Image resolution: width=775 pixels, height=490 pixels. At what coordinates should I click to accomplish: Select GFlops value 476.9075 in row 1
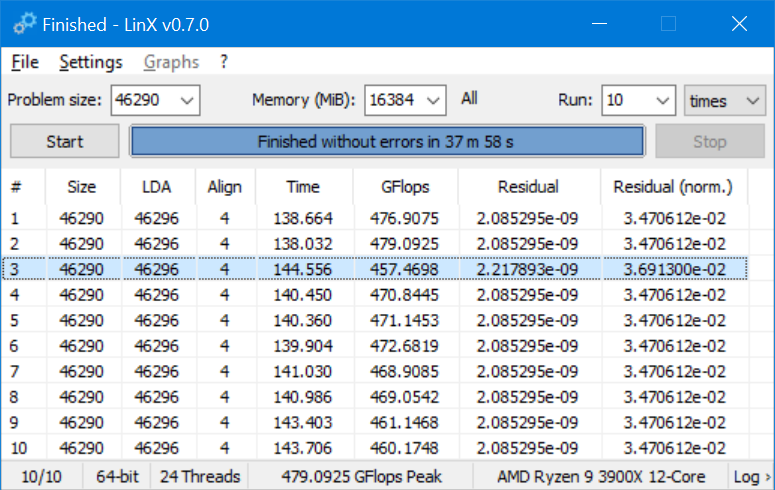tap(404, 219)
